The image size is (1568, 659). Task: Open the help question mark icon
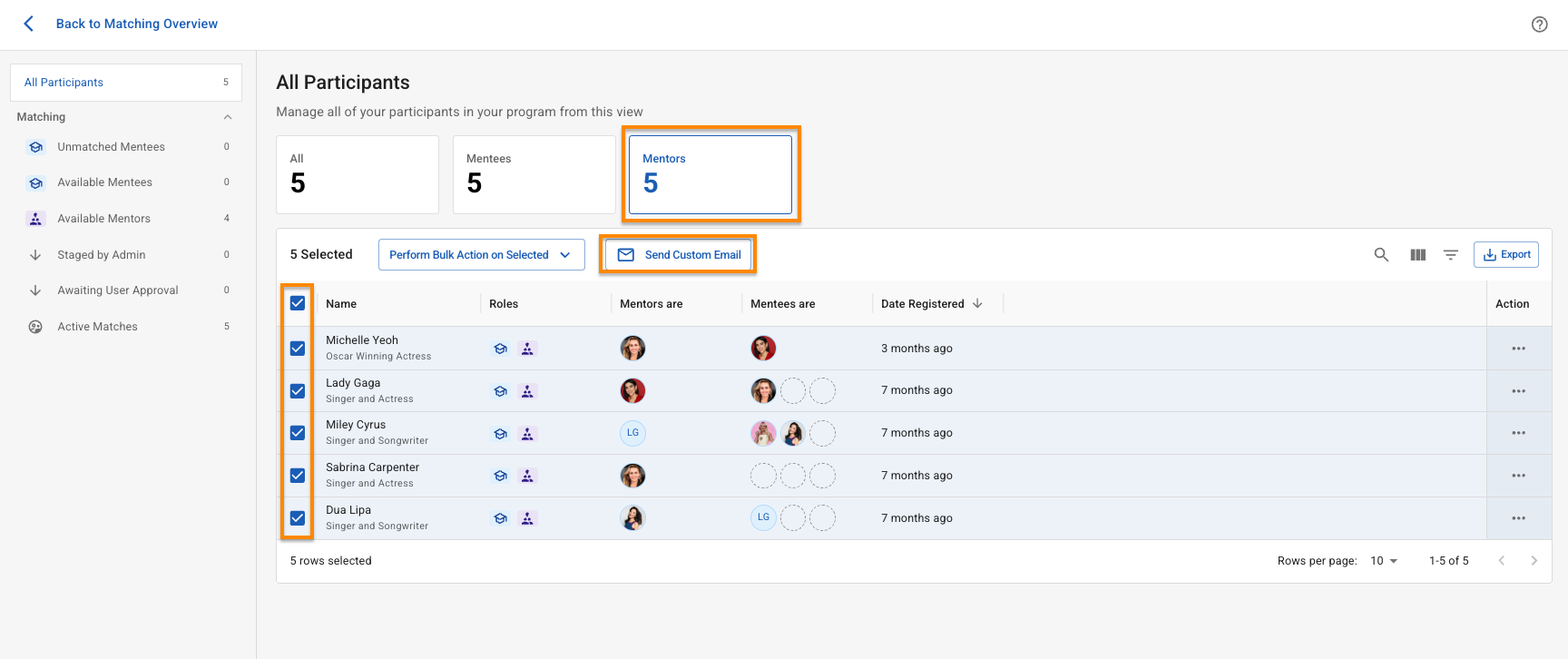coord(1539,25)
